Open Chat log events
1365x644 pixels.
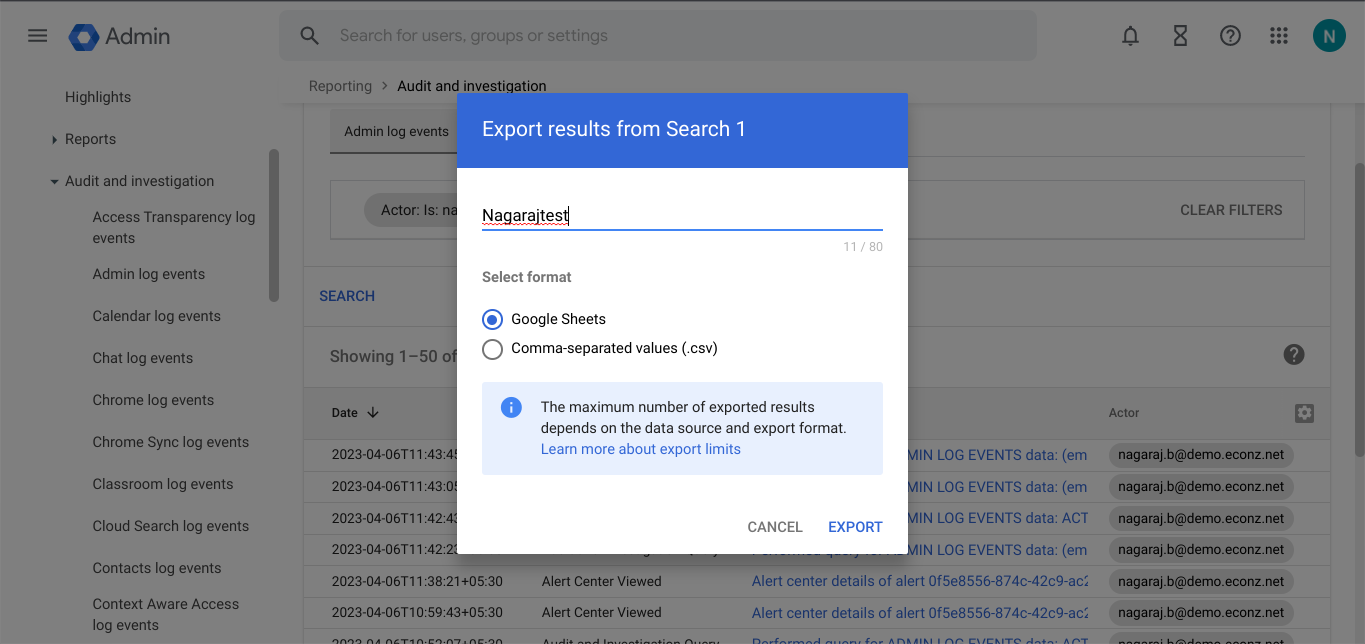click(143, 358)
